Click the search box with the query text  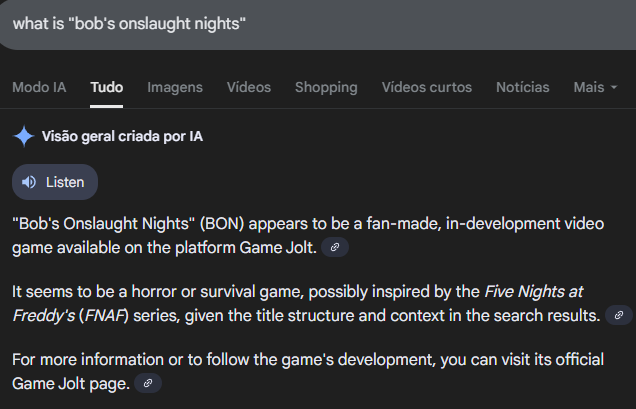tap(300, 23)
